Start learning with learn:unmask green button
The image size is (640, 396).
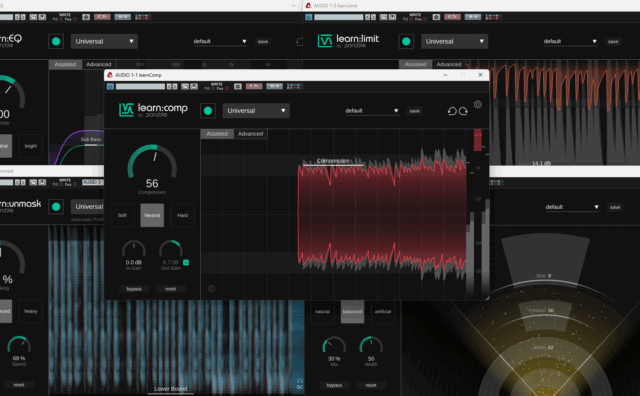(56, 207)
